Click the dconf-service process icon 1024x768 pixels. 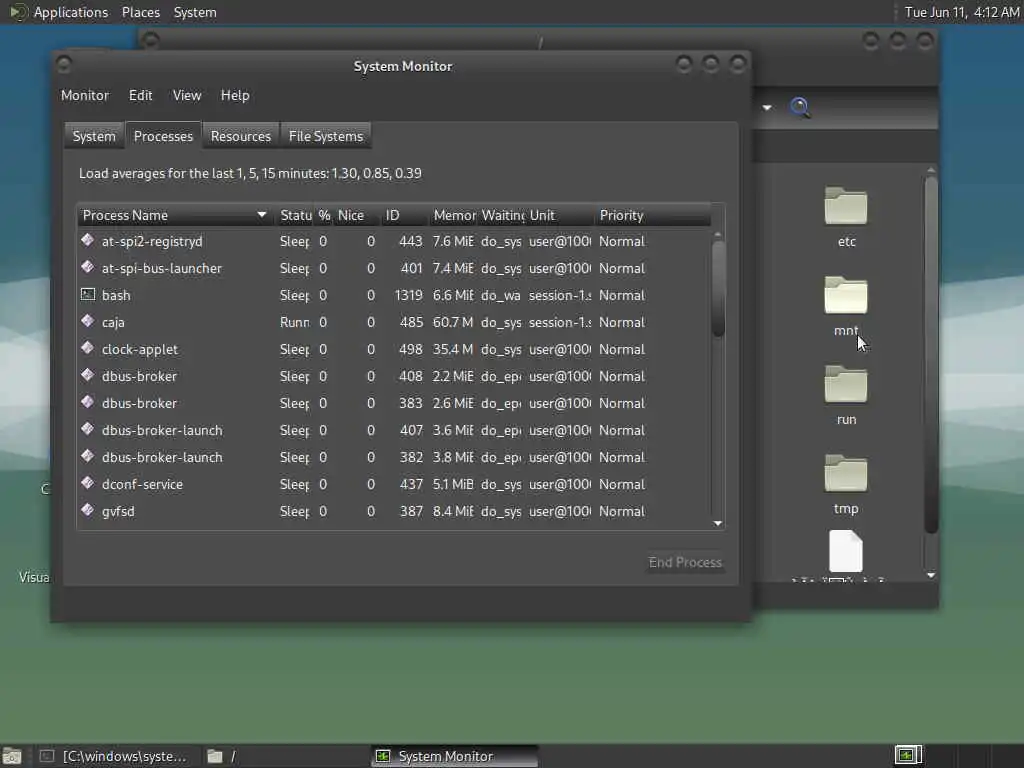(x=88, y=483)
